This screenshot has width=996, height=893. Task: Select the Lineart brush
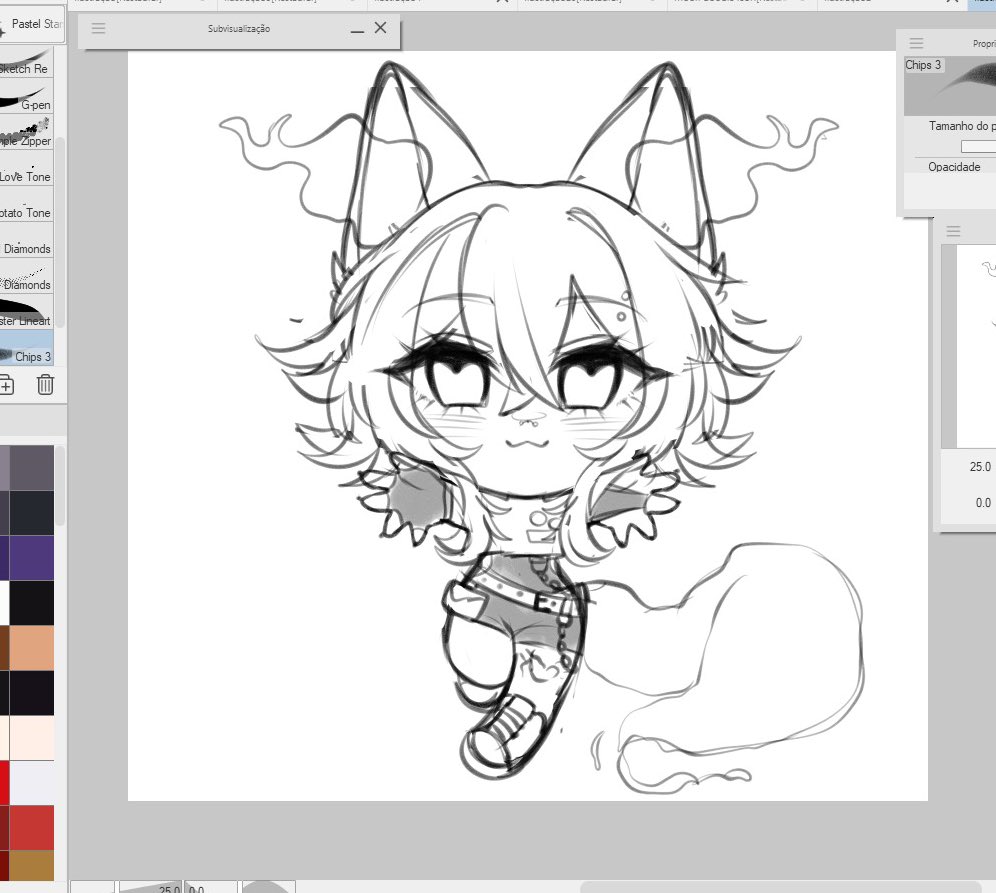click(x=27, y=312)
